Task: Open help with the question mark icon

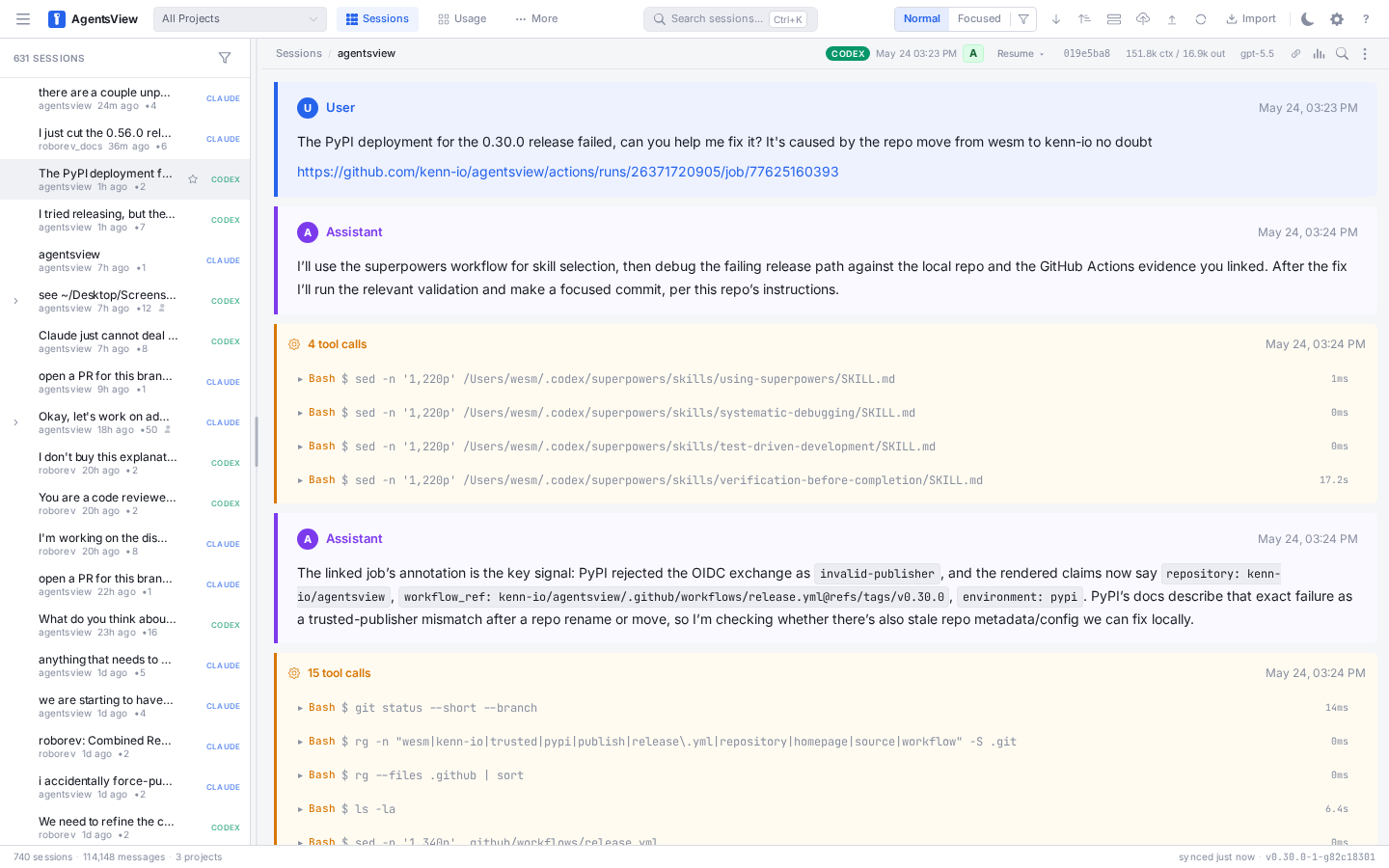Action: (1366, 19)
